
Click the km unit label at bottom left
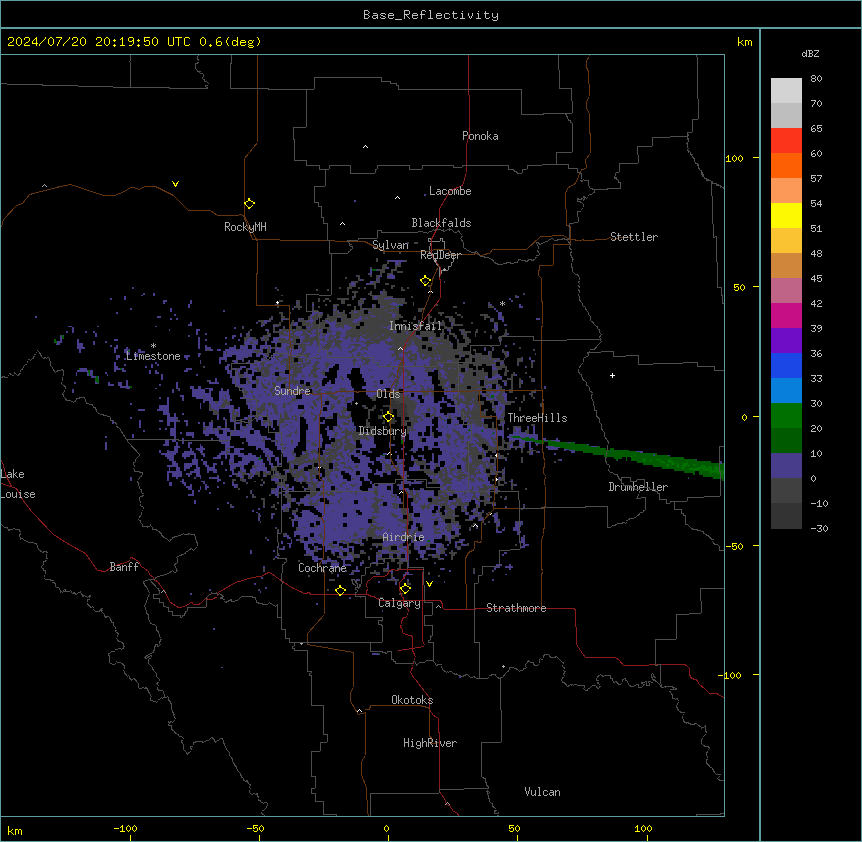click(x=15, y=831)
